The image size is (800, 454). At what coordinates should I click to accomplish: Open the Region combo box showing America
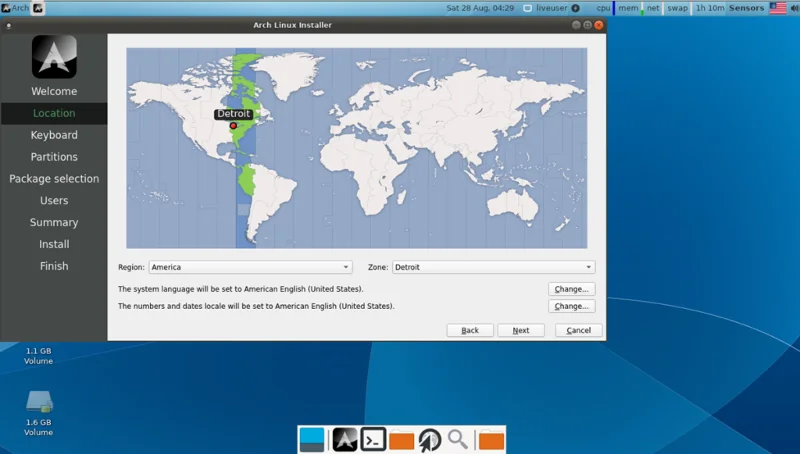pos(250,267)
